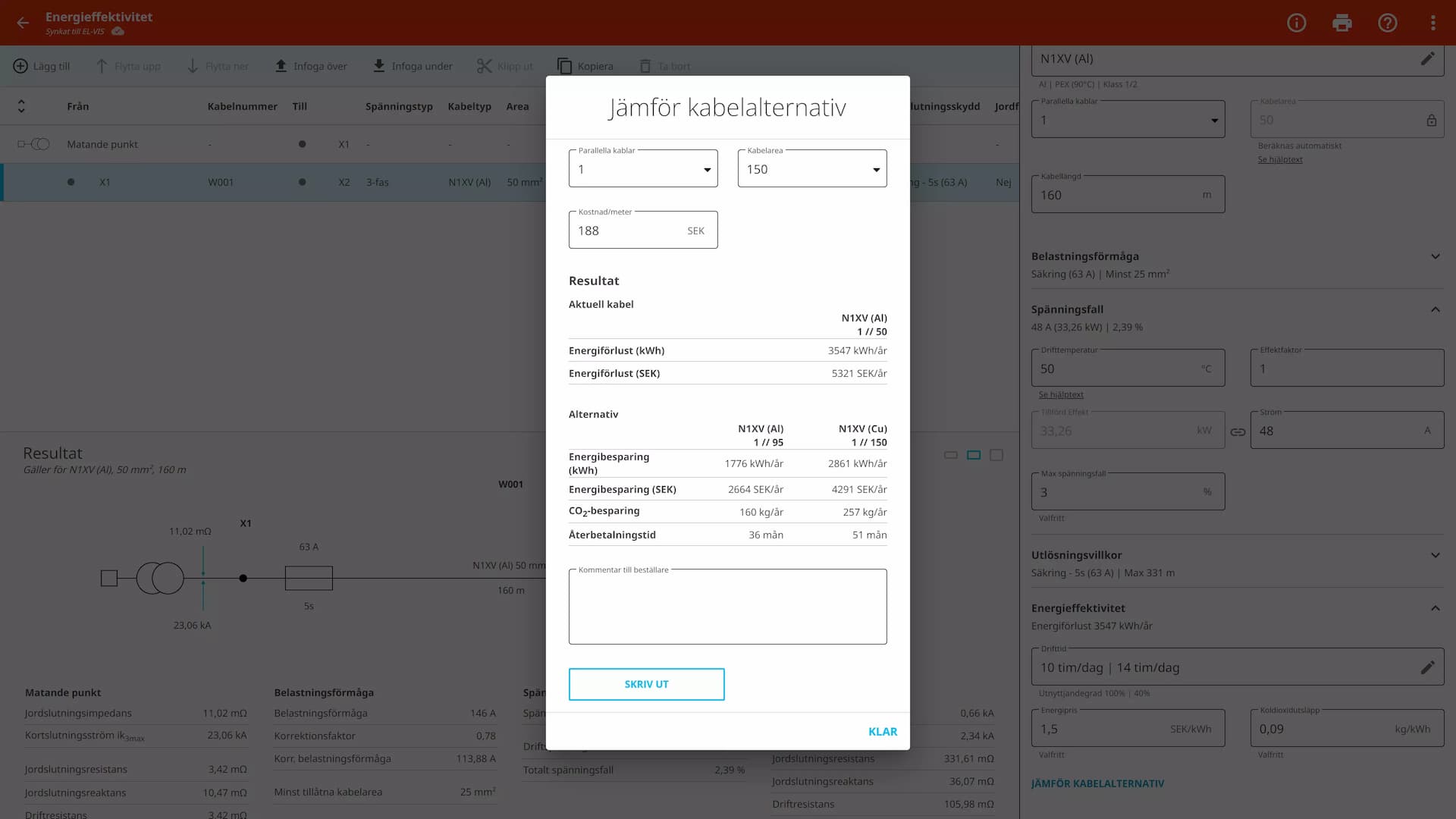Click link icon between Effekt and Ström
Viewport: 1456px width, 819px height.
(1238, 431)
